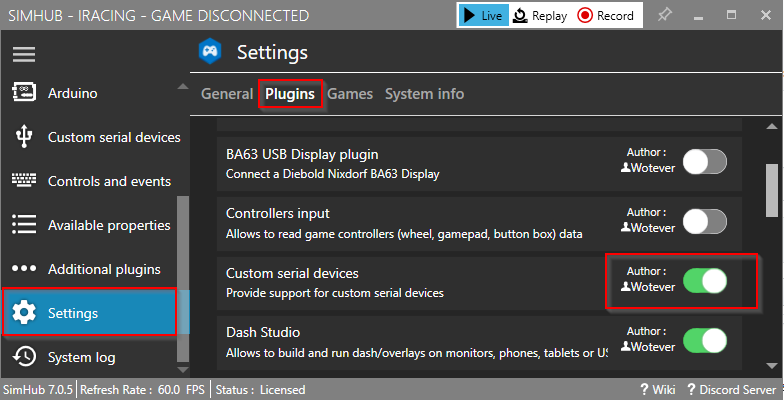Viewport: 784px width, 400px height.
Task: Disable the Custom serial devices plugin toggle
Action: point(704,280)
